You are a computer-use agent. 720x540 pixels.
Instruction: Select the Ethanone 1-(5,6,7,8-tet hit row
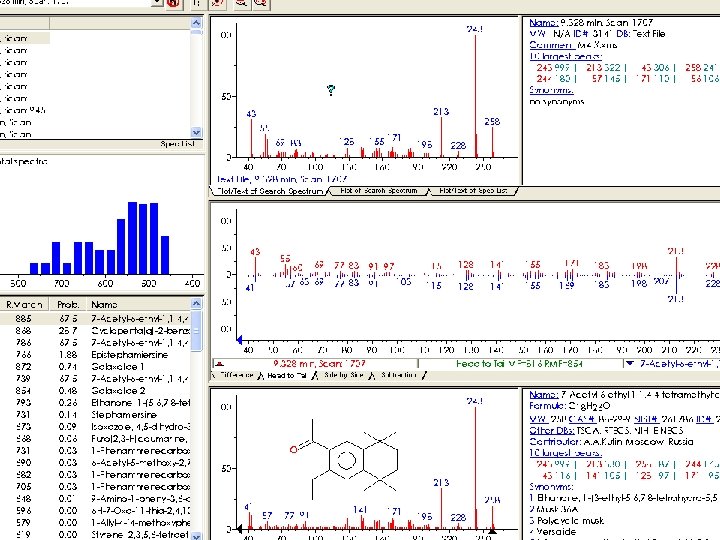95,403
